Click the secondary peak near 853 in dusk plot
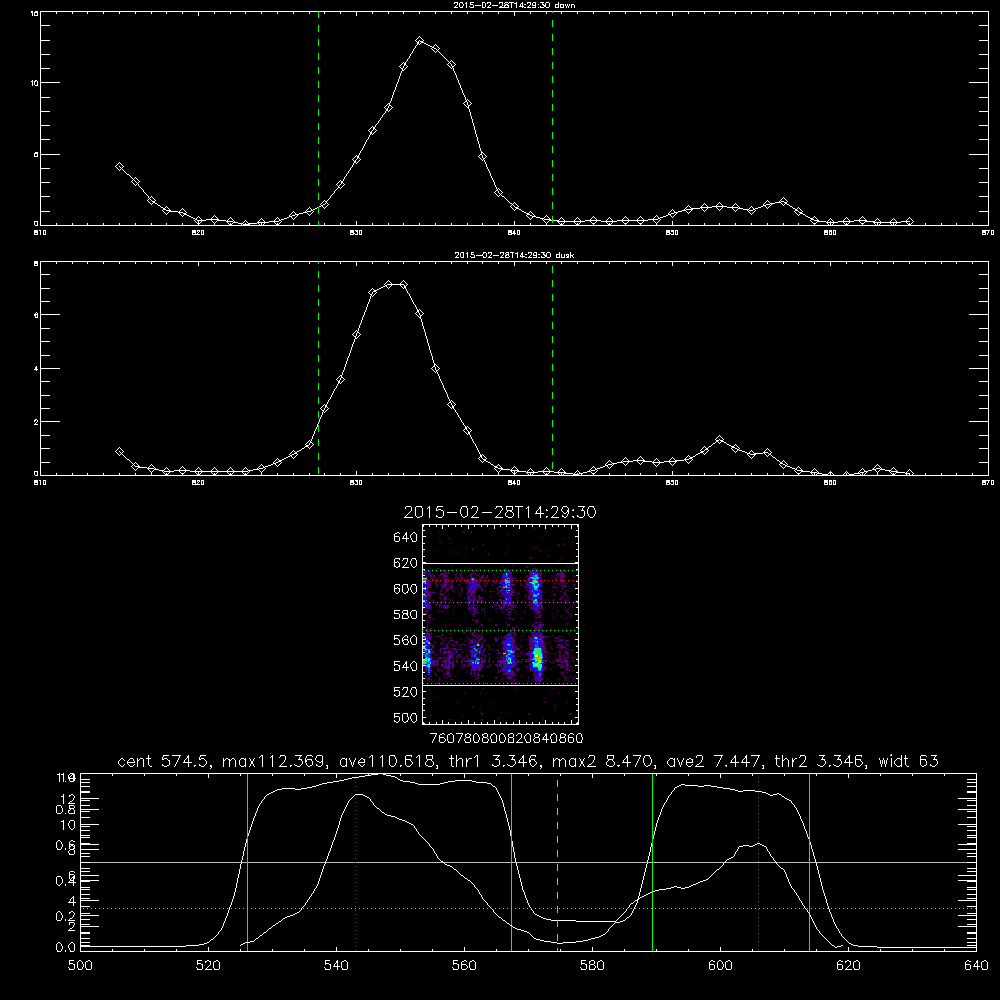The image size is (1000, 1000). (720, 439)
